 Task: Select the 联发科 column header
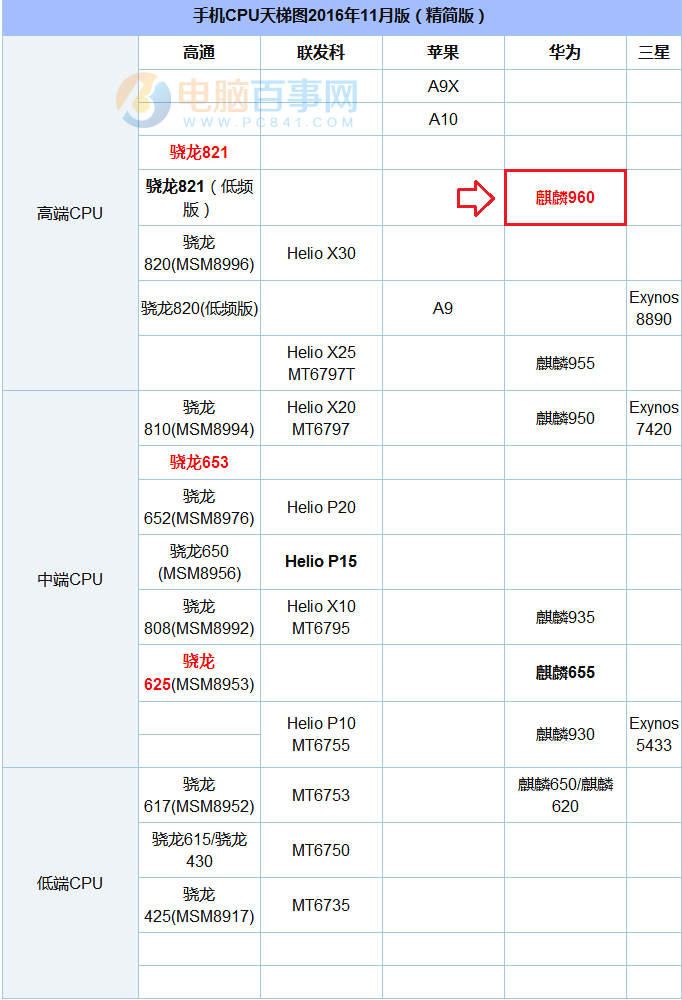coord(321,52)
